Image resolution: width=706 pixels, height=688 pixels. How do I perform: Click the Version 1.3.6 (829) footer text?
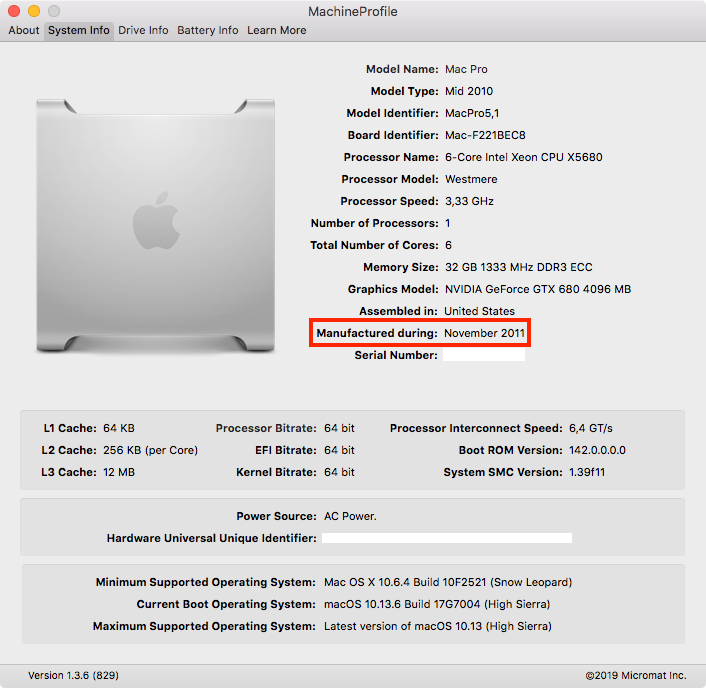coord(73,675)
